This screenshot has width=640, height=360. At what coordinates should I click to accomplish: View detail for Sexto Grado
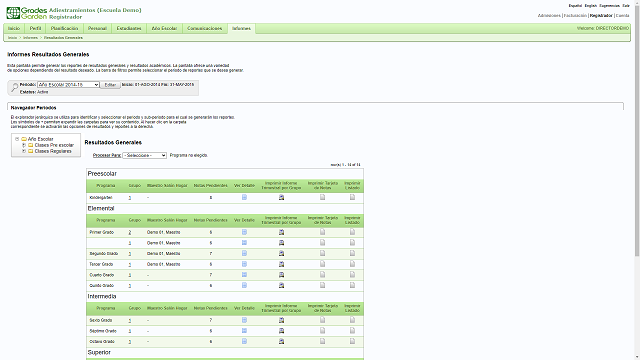coord(244,320)
